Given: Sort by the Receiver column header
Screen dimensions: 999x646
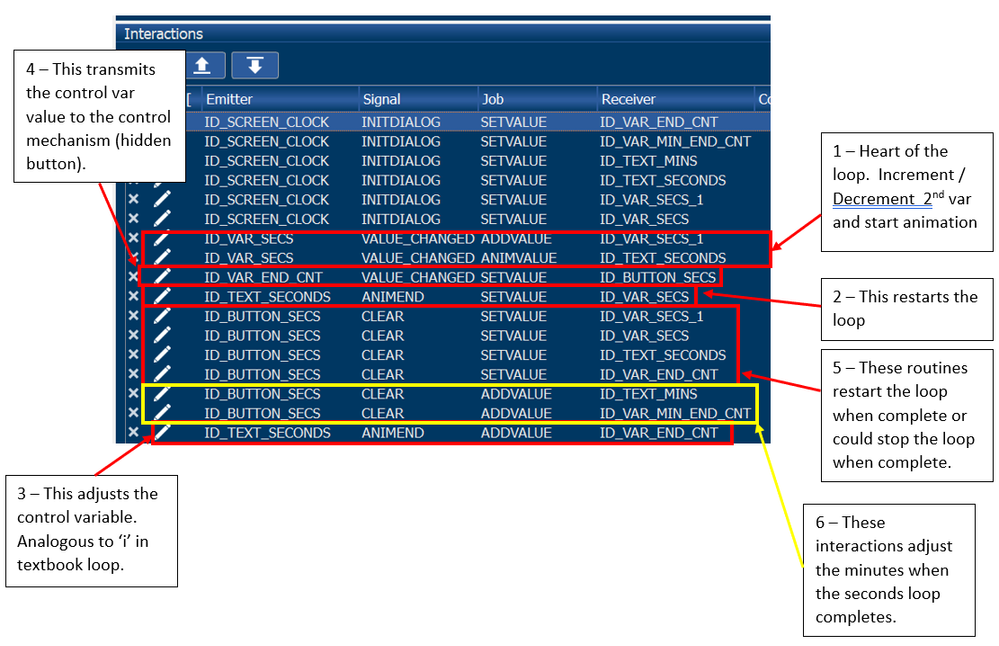Looking at the screenshot, I should tap(675, 99).
